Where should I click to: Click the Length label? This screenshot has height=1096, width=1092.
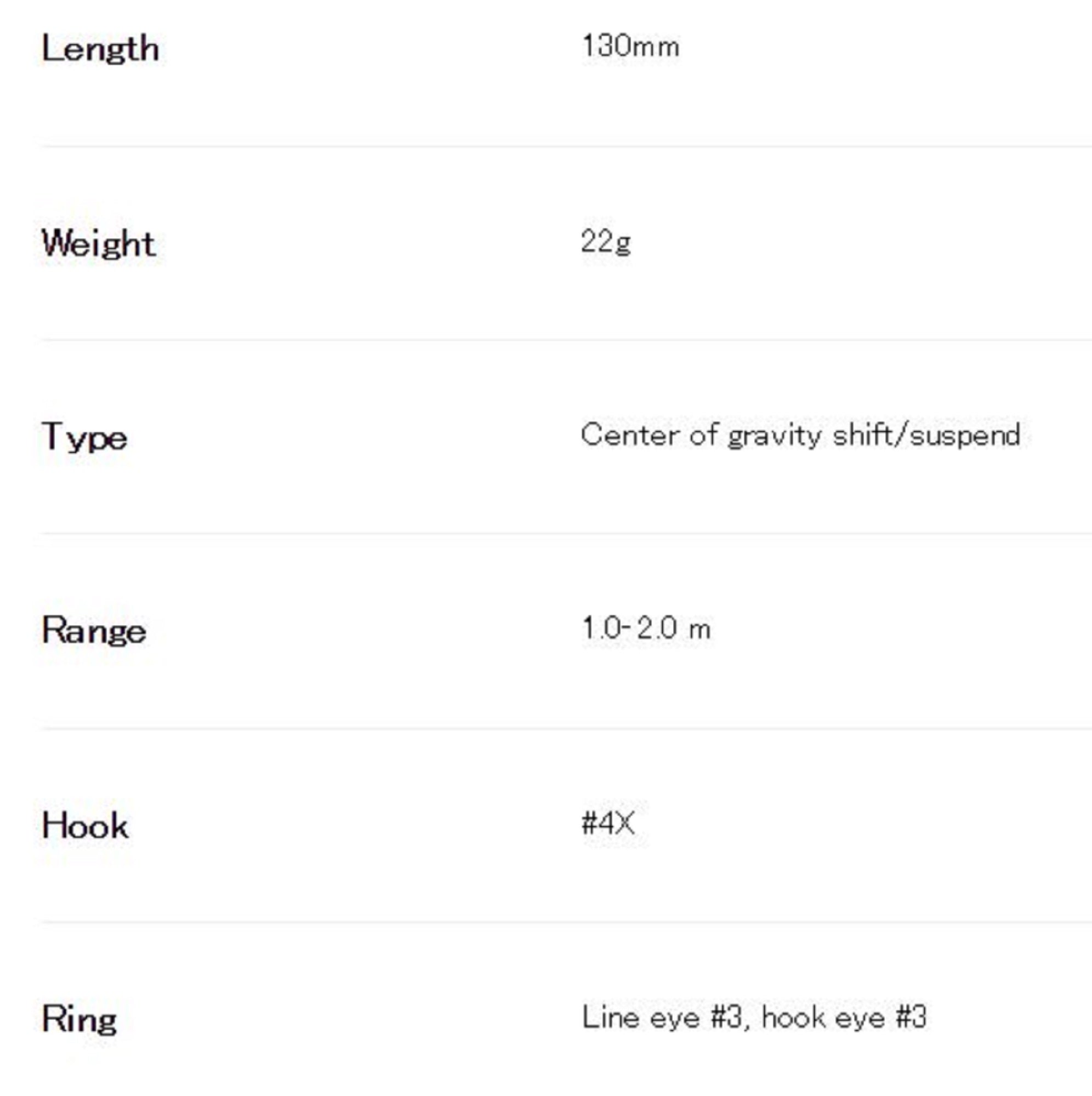(100, 49)
